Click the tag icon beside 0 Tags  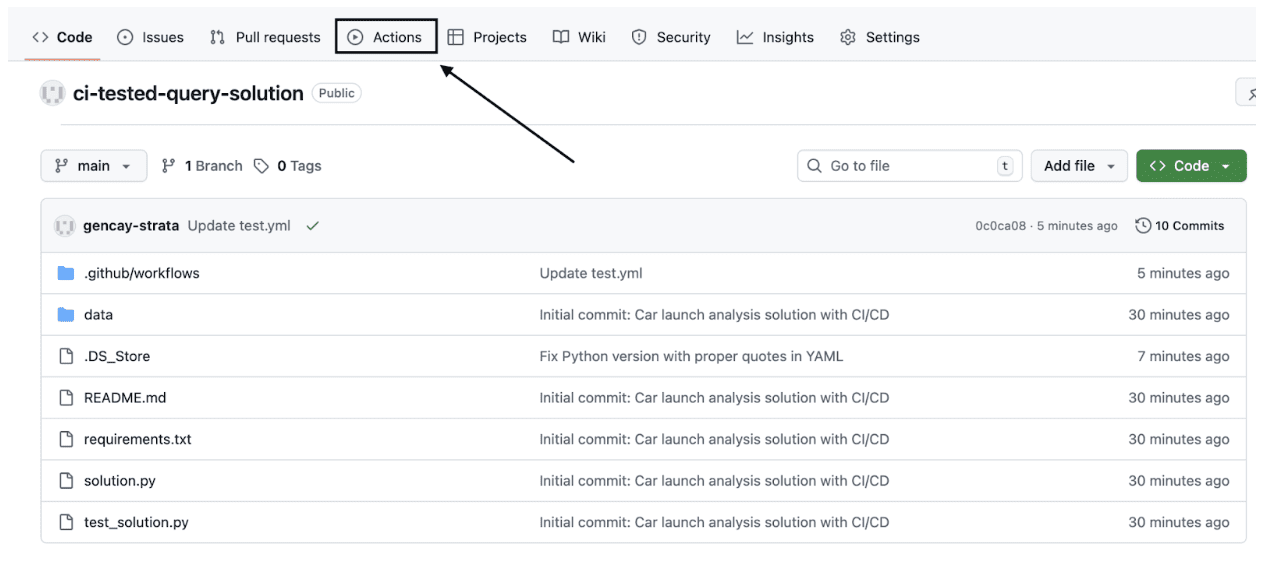pos(261,166)
